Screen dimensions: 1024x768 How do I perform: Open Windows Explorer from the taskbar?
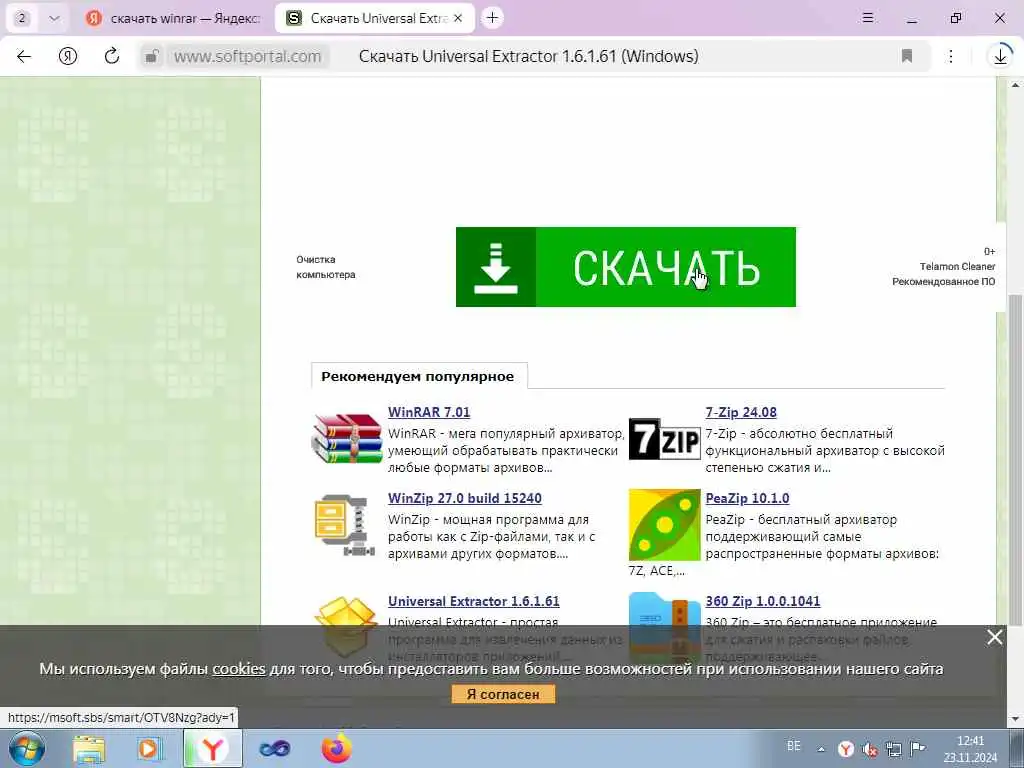(88, 748)
